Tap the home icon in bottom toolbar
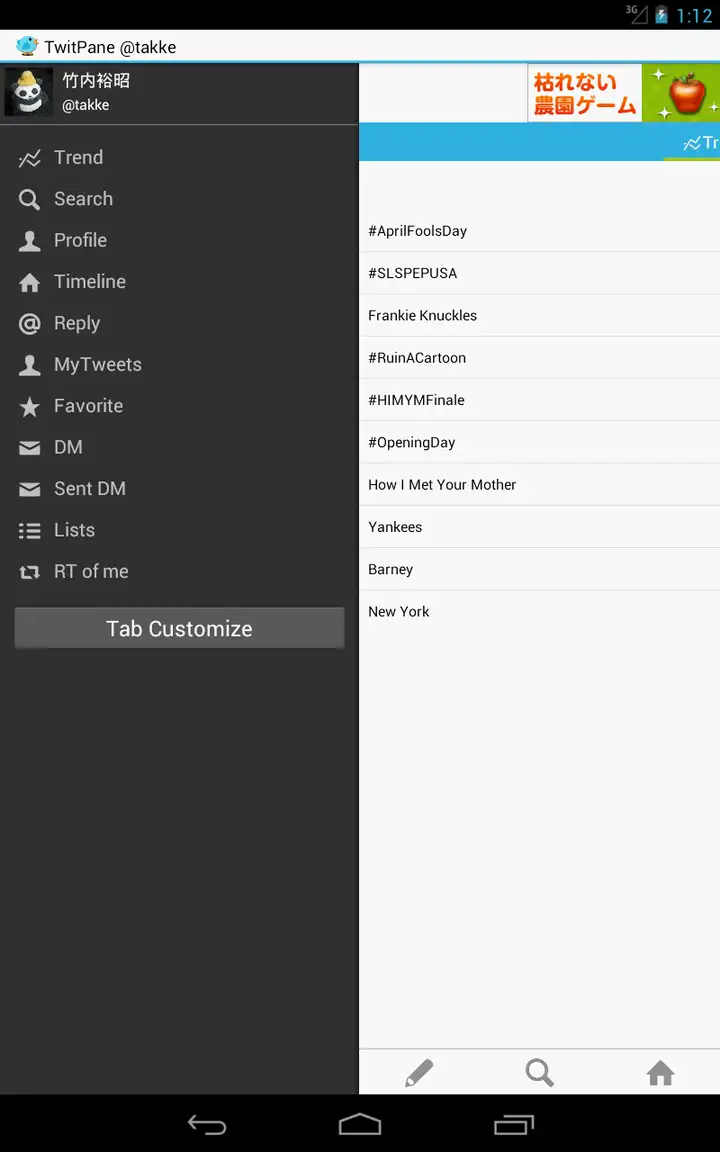720x1152 pixels. [660, 1073]
